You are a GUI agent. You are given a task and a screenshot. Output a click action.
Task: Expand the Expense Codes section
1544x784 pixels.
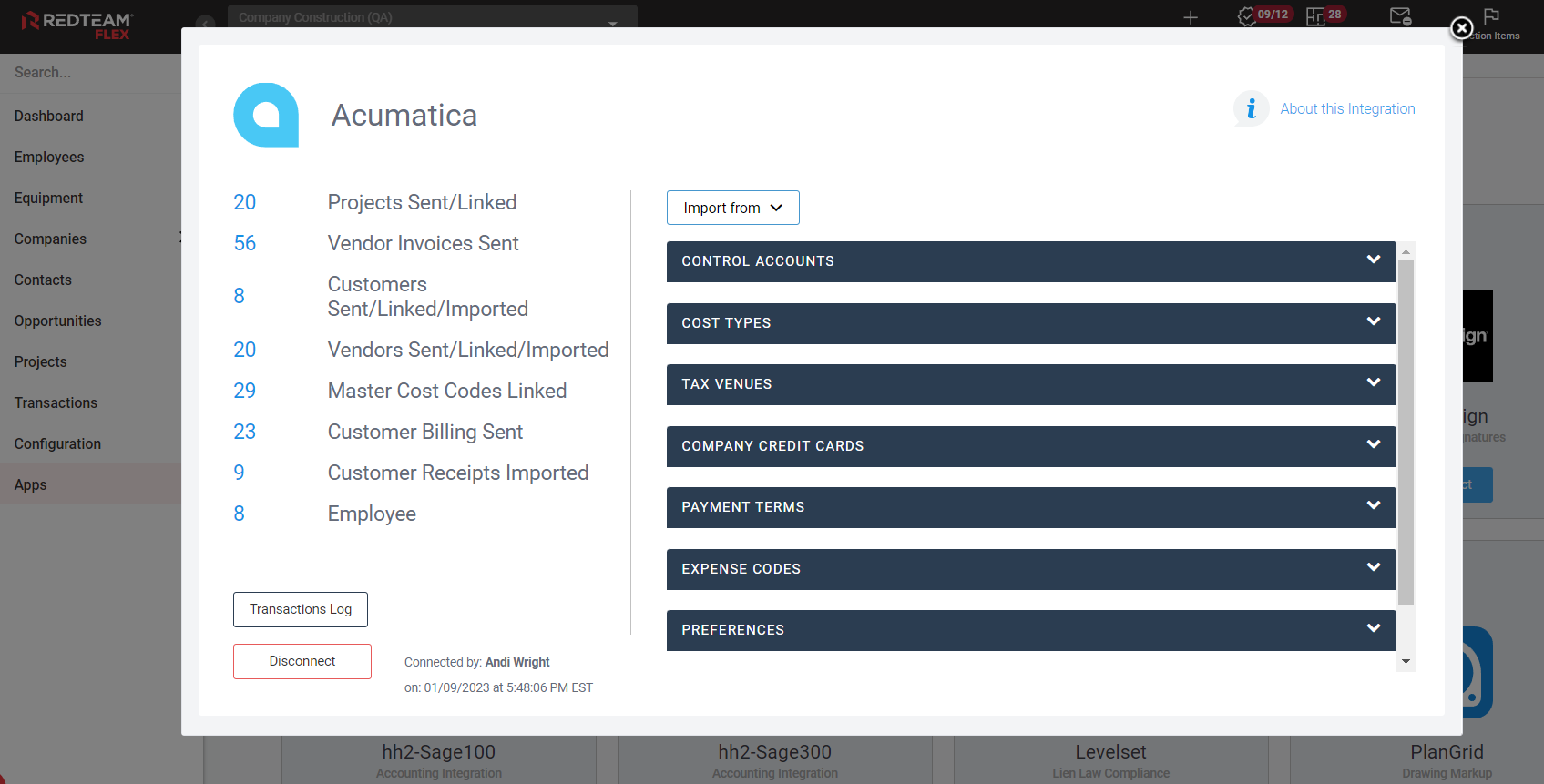pos(1031,569)
